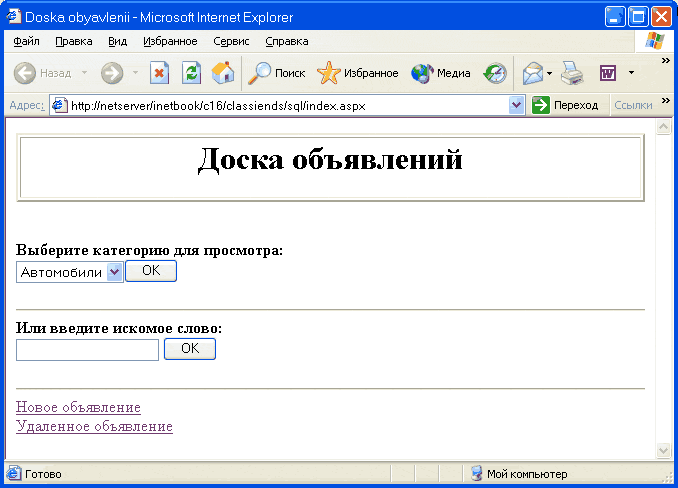
Task: Click the Ссылки links bar label
Action: click(x=633, y=105)
